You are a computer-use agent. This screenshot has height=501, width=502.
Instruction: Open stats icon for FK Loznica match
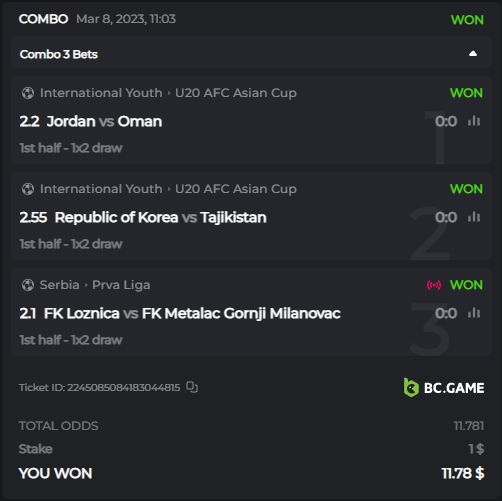(474, 313)
